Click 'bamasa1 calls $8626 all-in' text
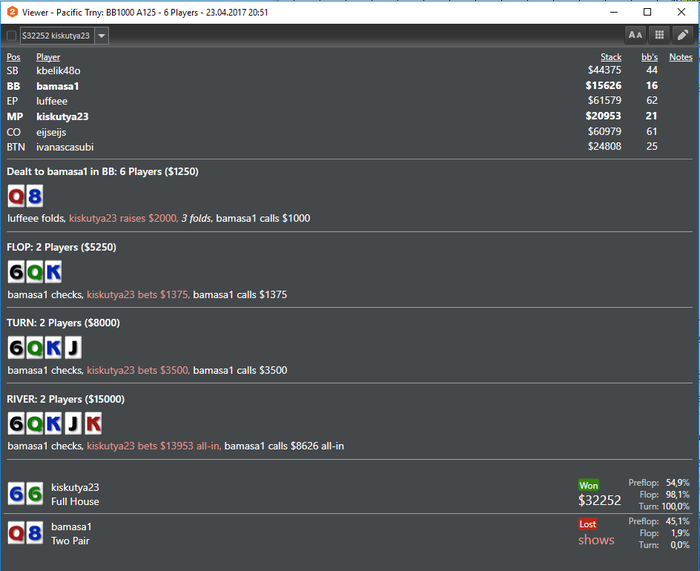This screenshot has width=700, height=571. click(284, 446)
